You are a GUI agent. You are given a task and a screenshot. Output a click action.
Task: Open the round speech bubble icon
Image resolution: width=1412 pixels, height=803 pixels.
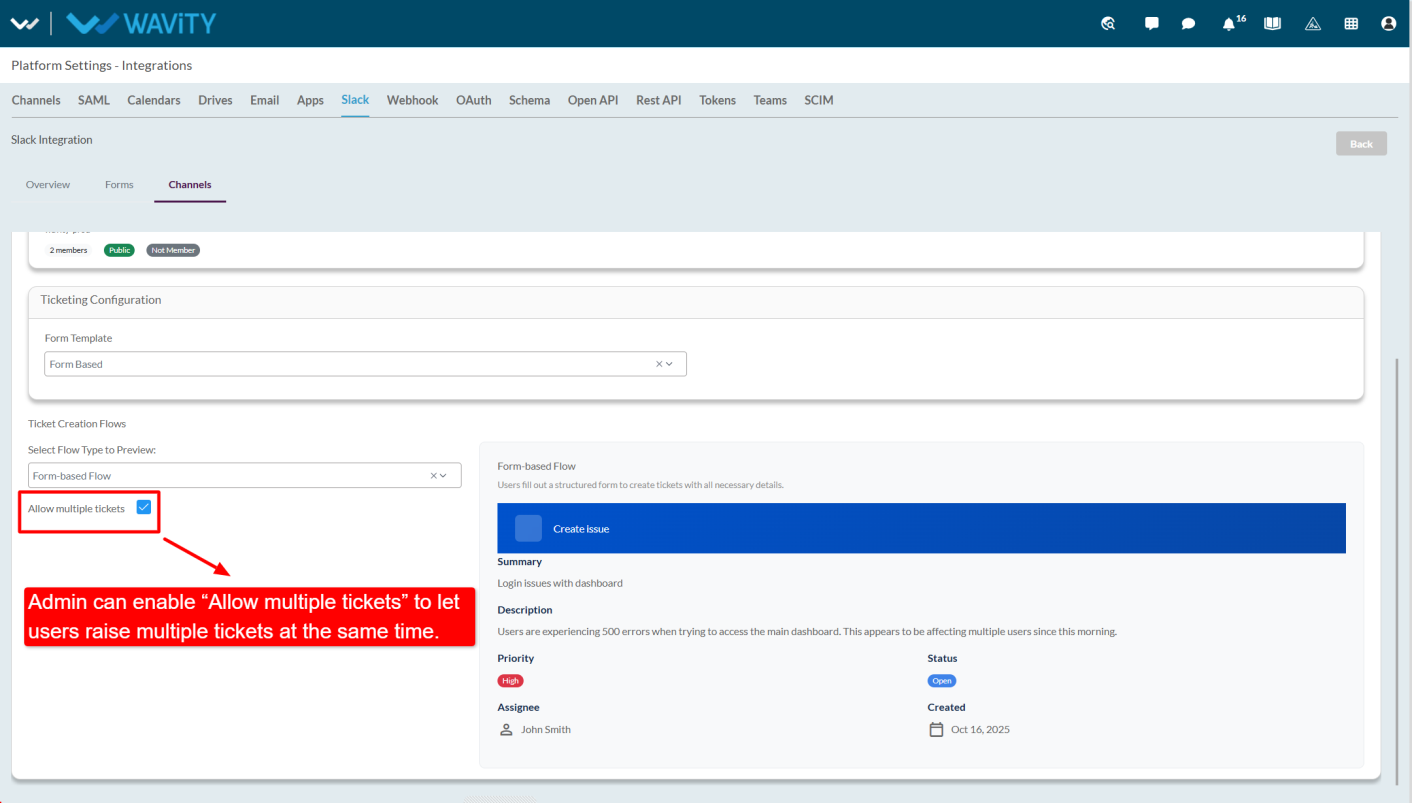(x=1188, y=24)
